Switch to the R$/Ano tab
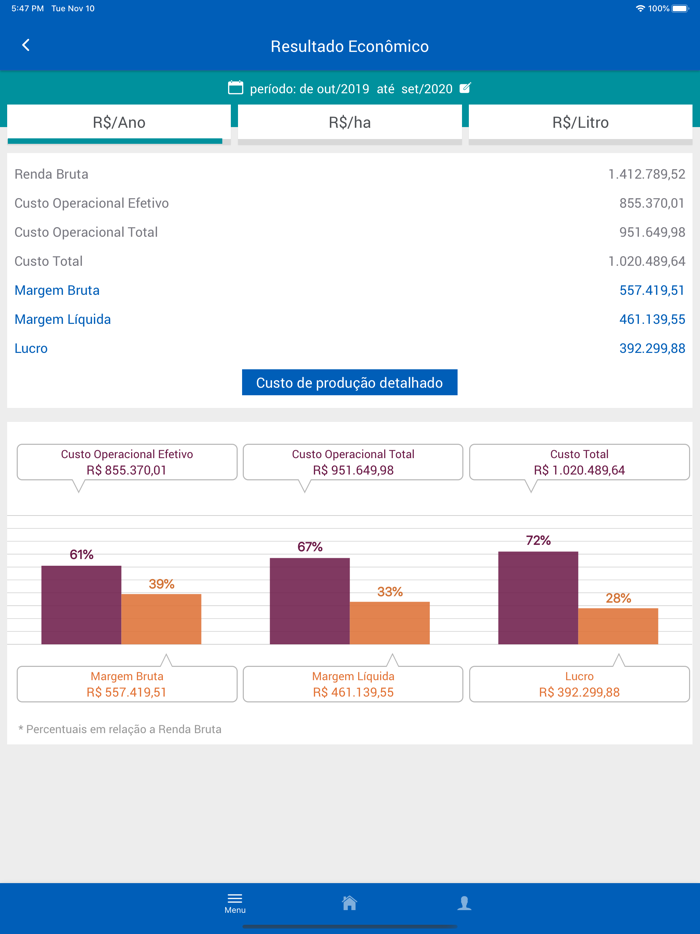The width and height of the screenshot is (700, 934). pyautogui.click(x=119, y=123)
